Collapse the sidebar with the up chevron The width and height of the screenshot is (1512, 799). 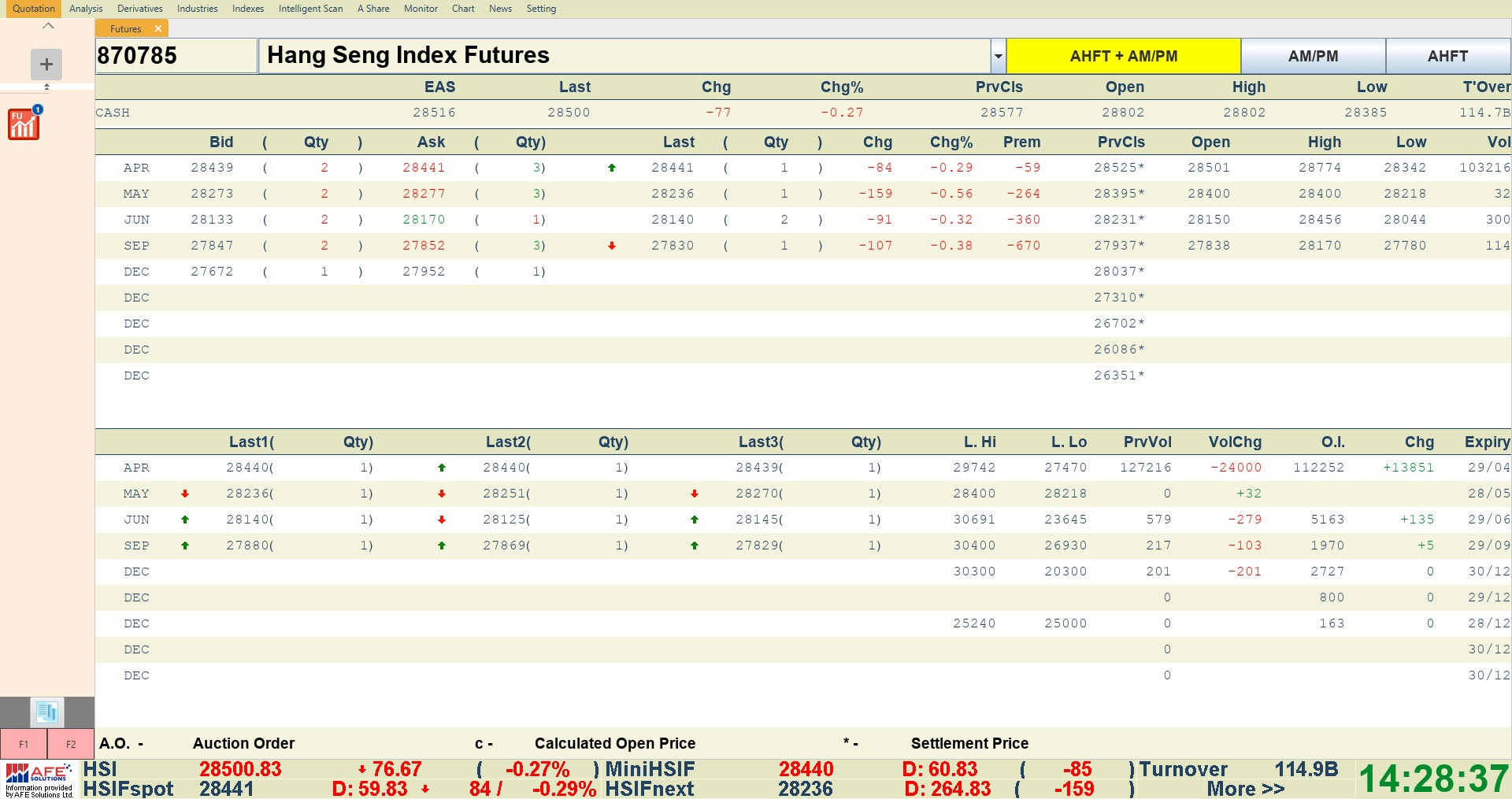pos(48,26)
